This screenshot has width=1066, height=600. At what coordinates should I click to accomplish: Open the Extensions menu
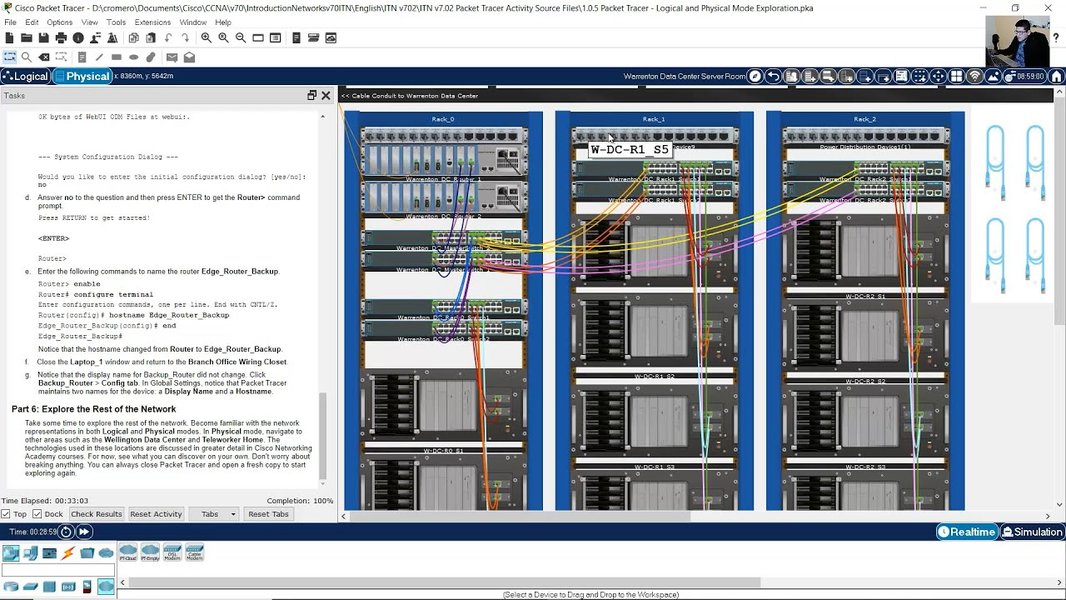tap(153, 22)
